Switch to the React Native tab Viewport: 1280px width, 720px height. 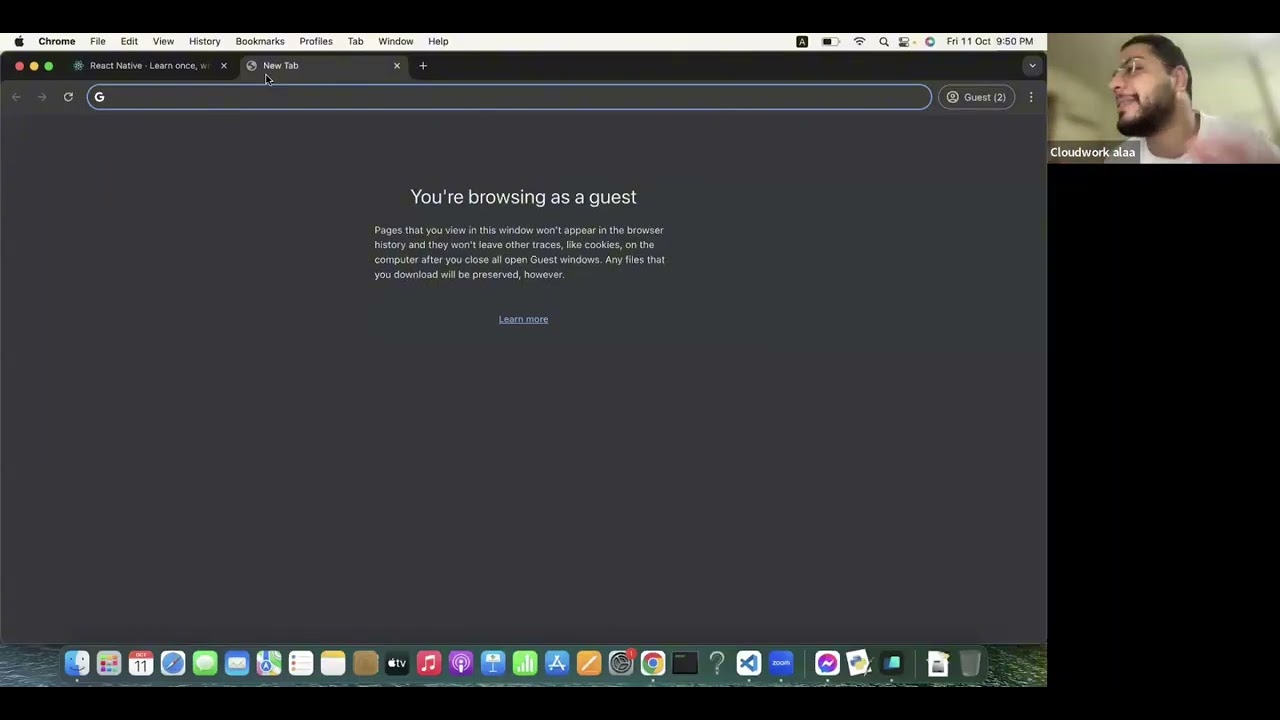(x=150, y=66)
